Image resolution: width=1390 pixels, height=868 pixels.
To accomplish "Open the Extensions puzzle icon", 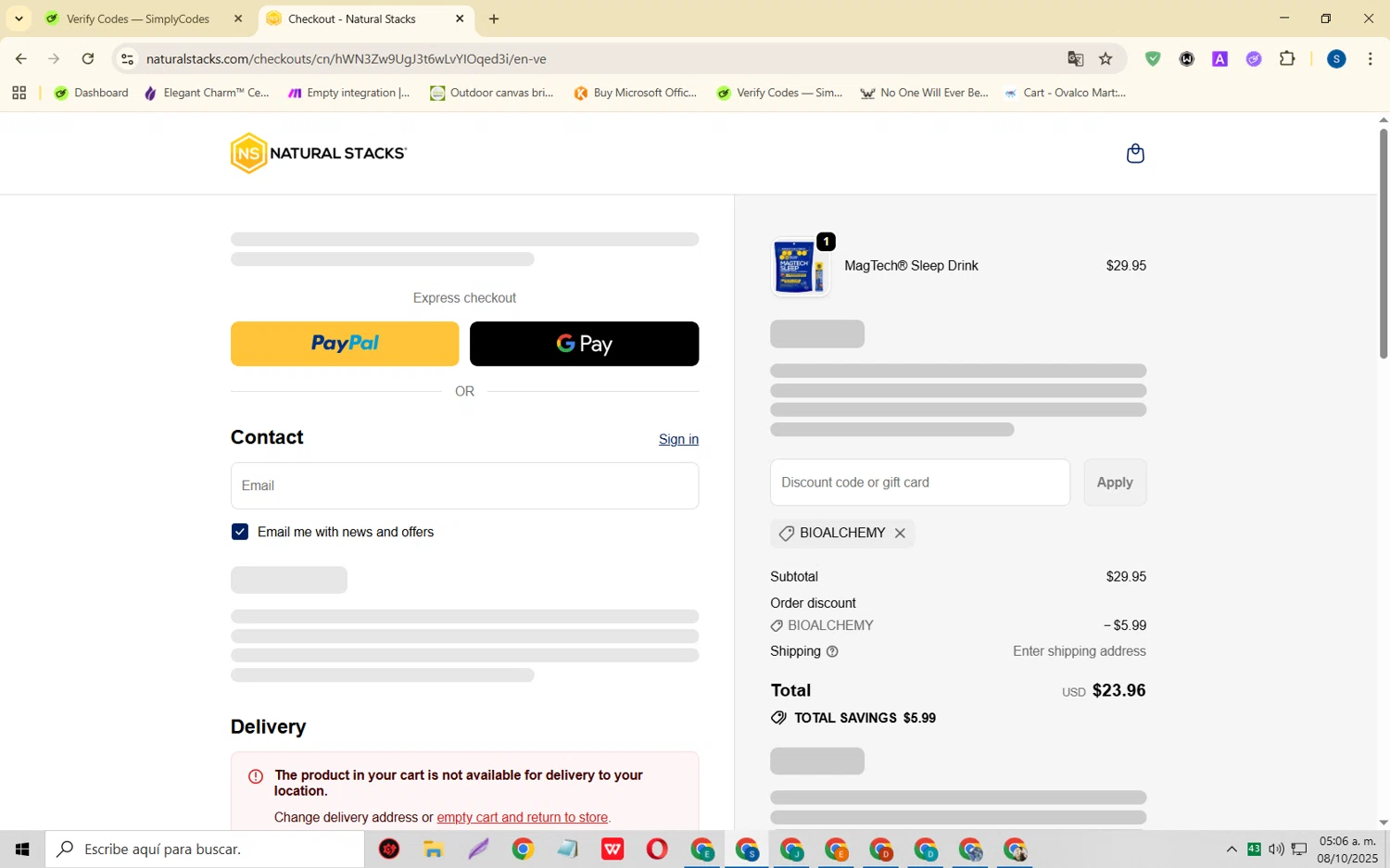I will click(1287, 59).
